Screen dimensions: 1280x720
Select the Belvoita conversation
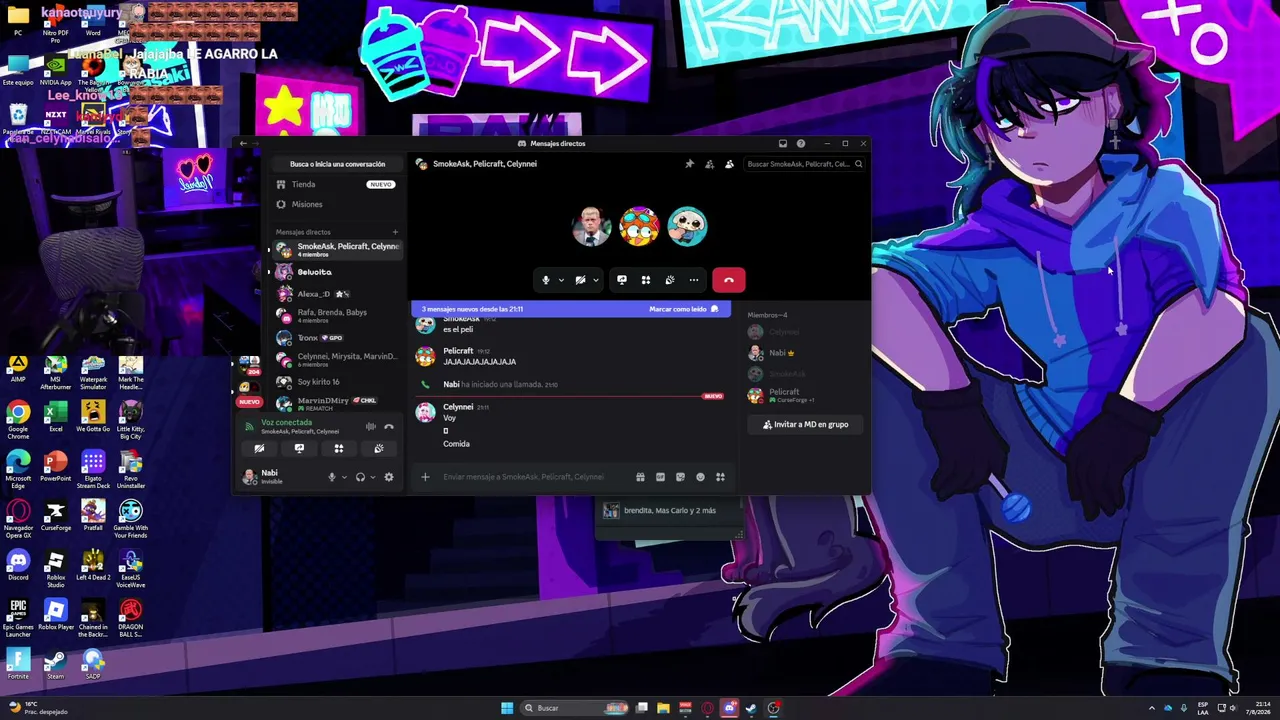pos(337,272)
